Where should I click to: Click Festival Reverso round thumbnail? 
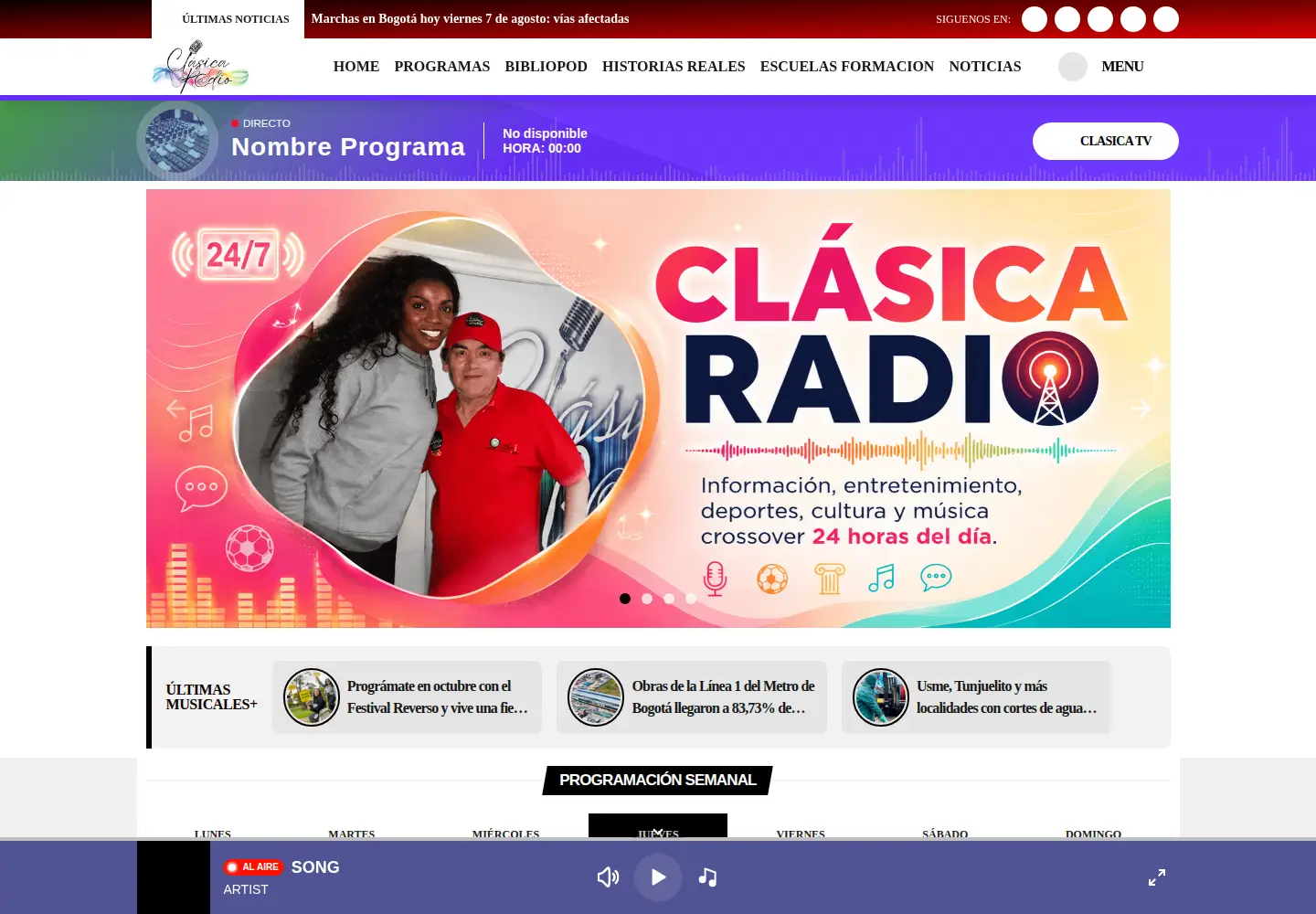(x=312, y=697)
